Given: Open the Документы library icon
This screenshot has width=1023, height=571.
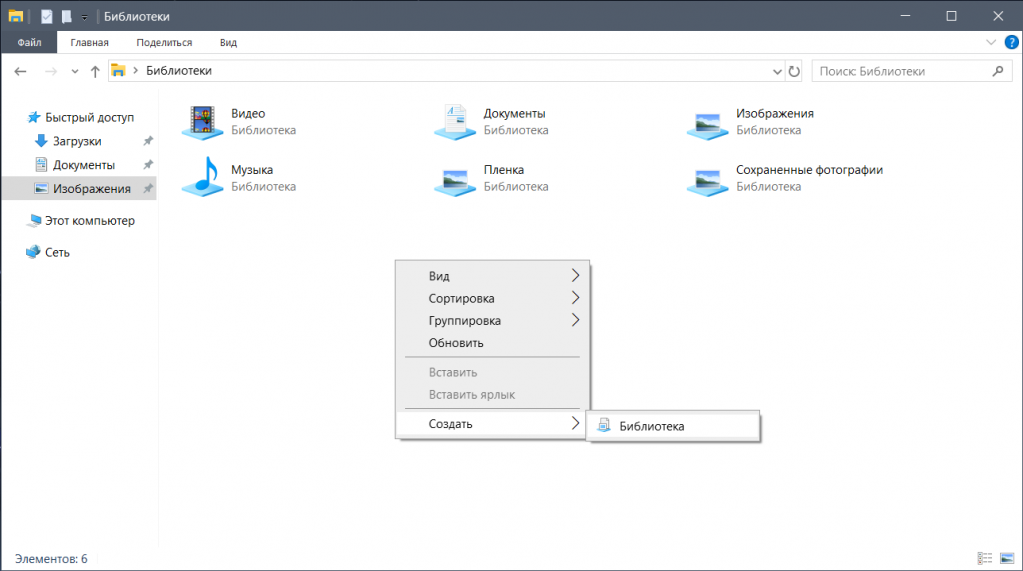Looking at the screenshot, I should [455, 121].
